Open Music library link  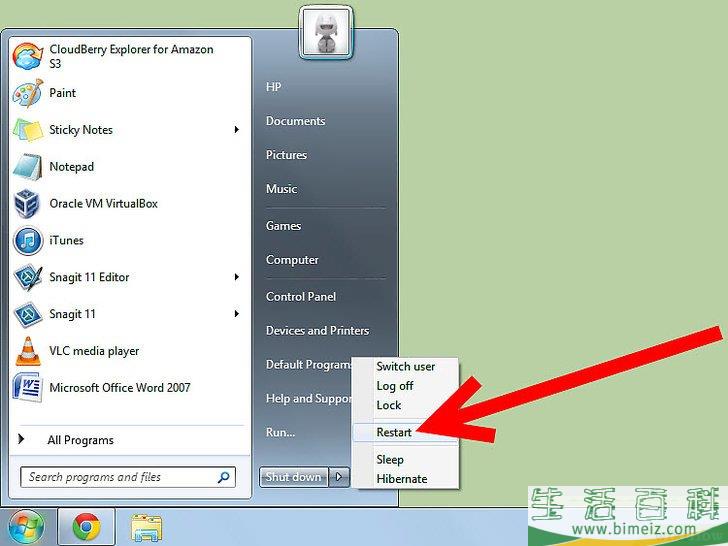point(281,189)
